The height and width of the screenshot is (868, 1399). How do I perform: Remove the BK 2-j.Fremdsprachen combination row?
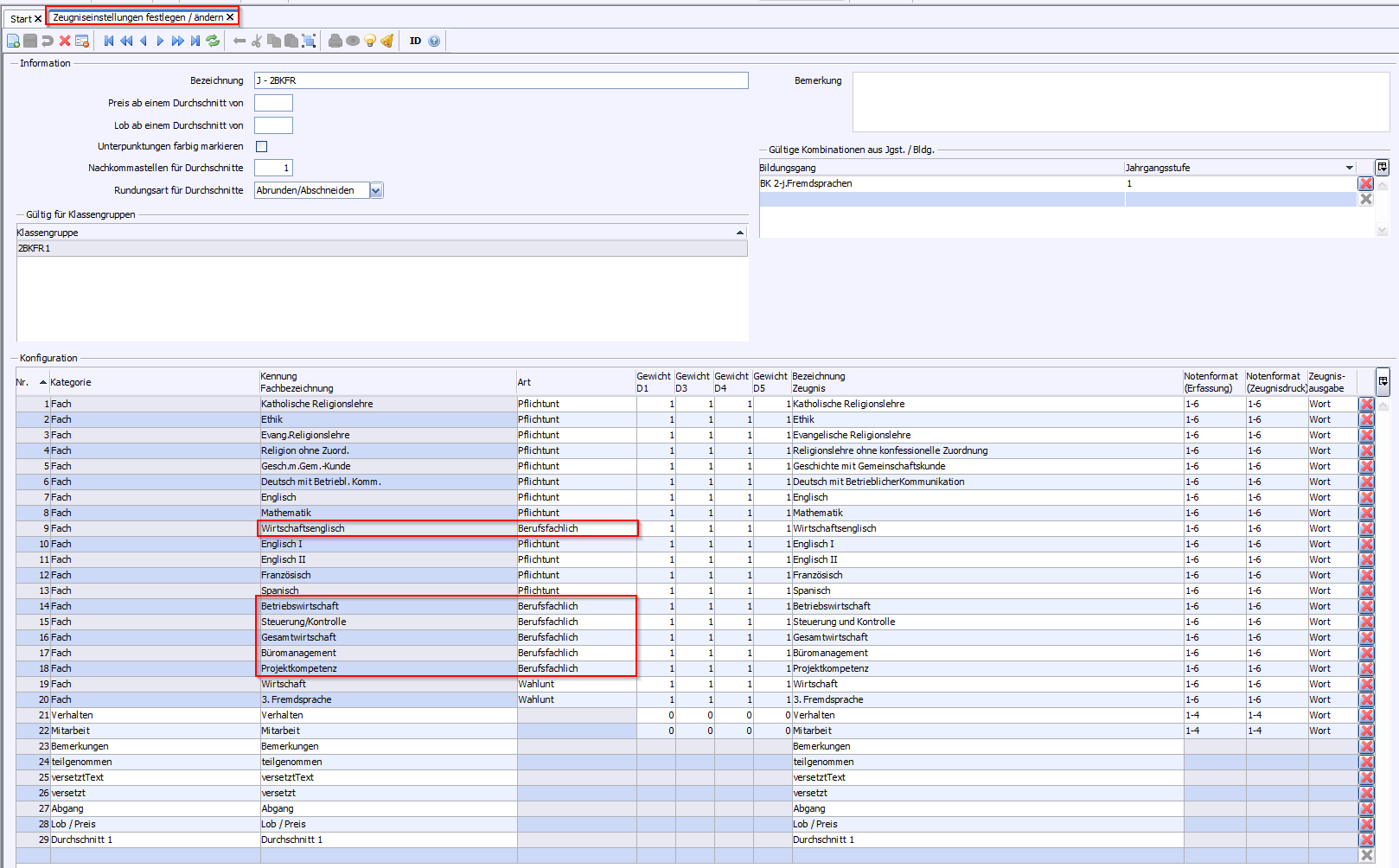click(1366, 183)
